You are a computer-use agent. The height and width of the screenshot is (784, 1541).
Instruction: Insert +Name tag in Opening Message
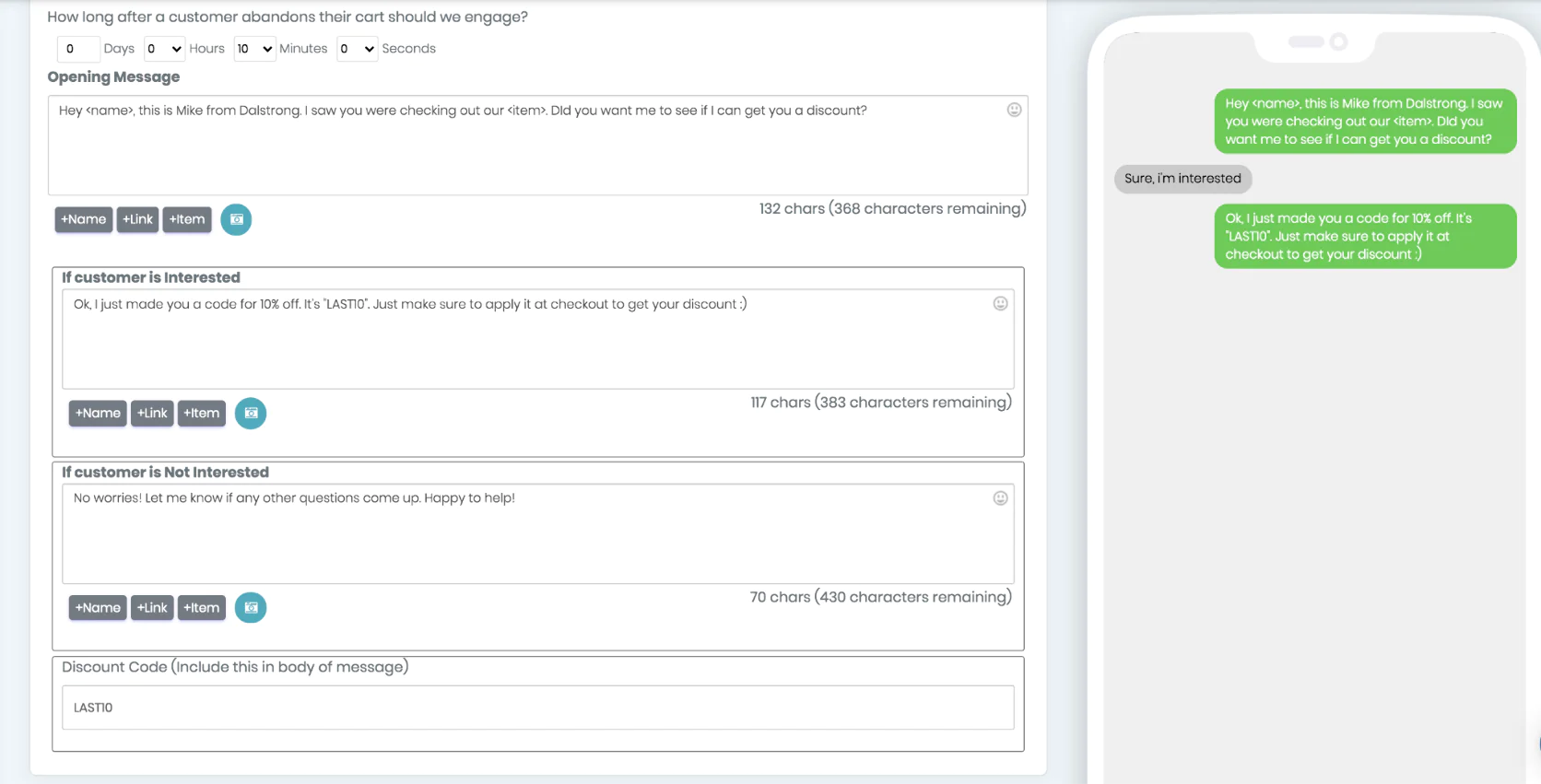click(x=84, y=219)
